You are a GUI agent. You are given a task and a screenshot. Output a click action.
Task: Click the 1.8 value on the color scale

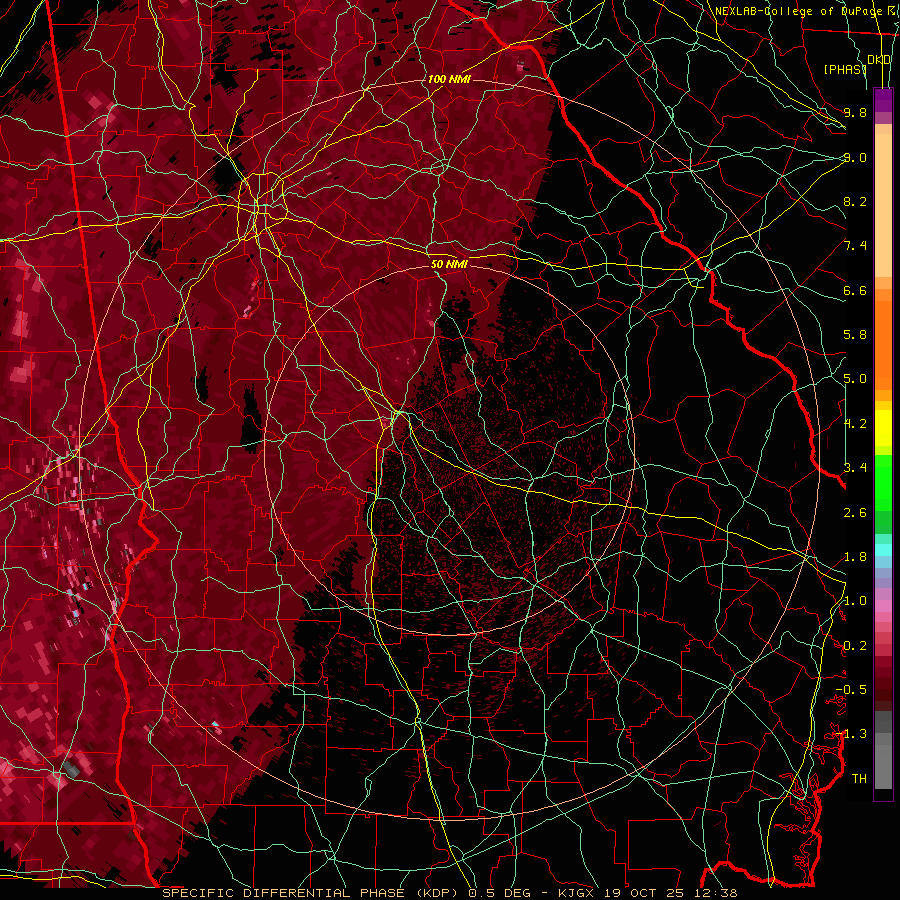855,557
